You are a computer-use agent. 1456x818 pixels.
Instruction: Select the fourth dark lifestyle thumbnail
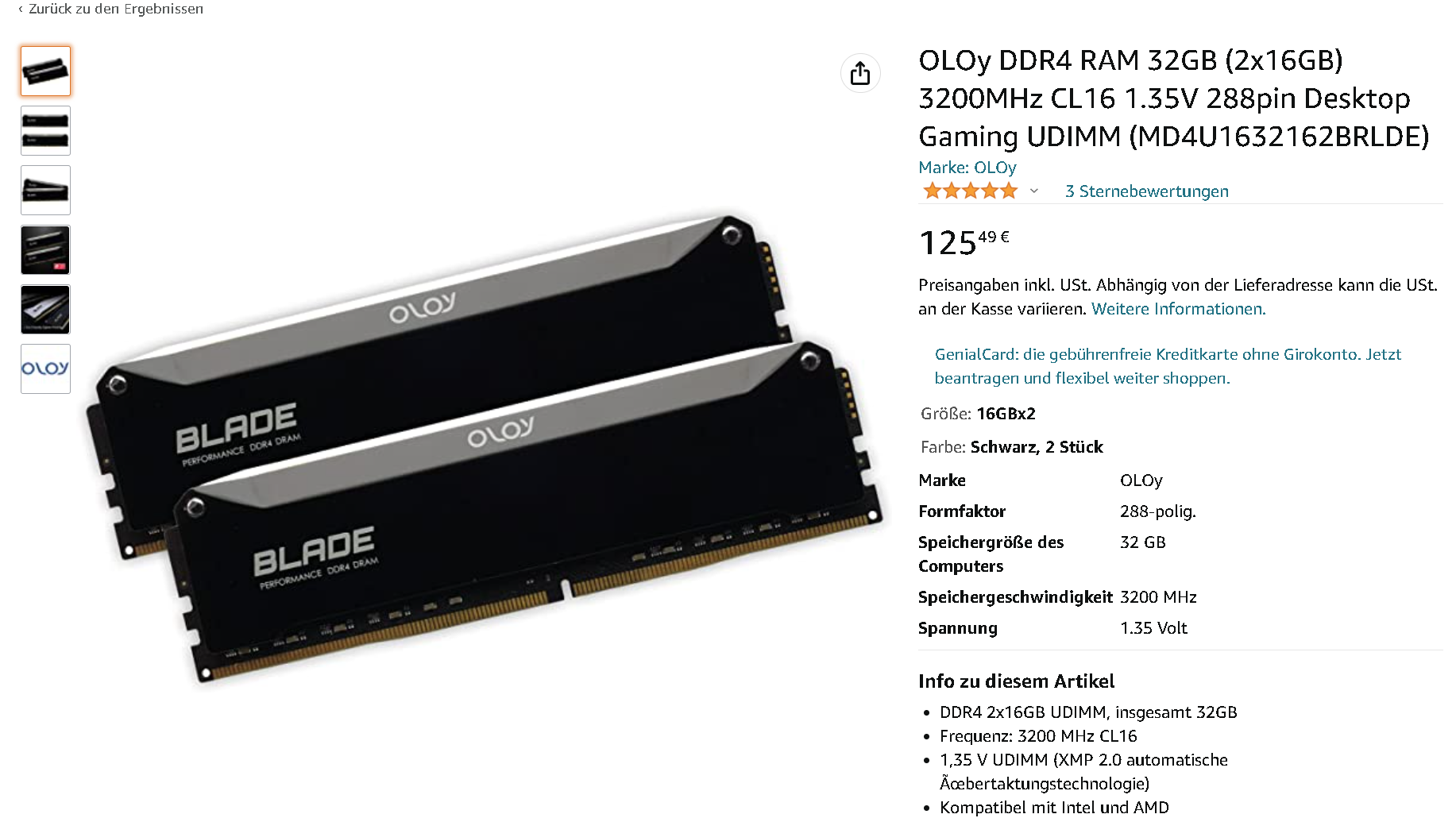[45, 249]
